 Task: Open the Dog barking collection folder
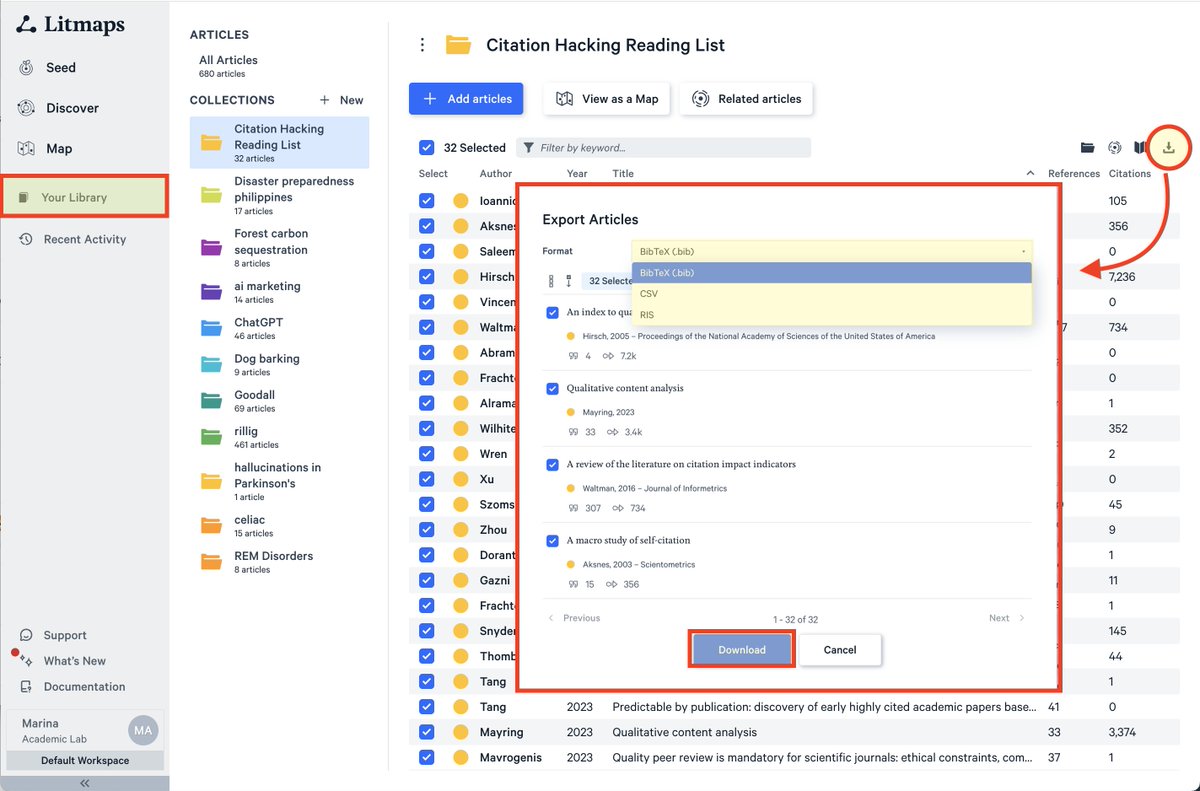point(279,364)
